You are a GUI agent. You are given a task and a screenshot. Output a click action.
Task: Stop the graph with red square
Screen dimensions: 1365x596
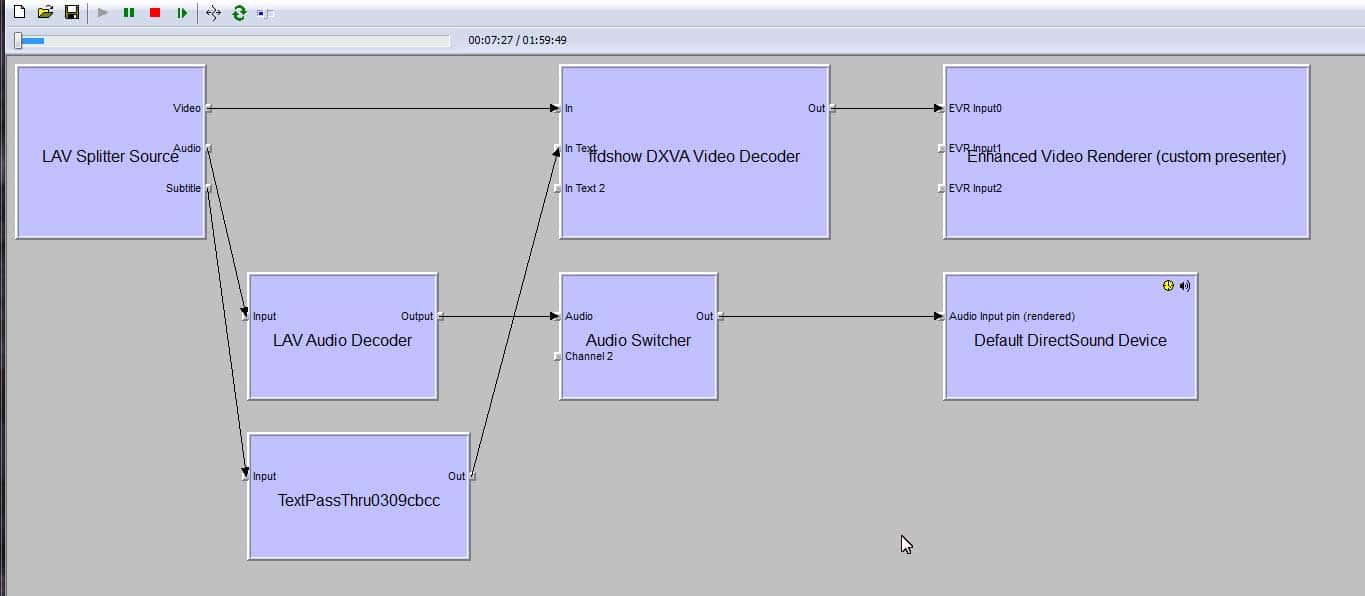tap(155, 13)
